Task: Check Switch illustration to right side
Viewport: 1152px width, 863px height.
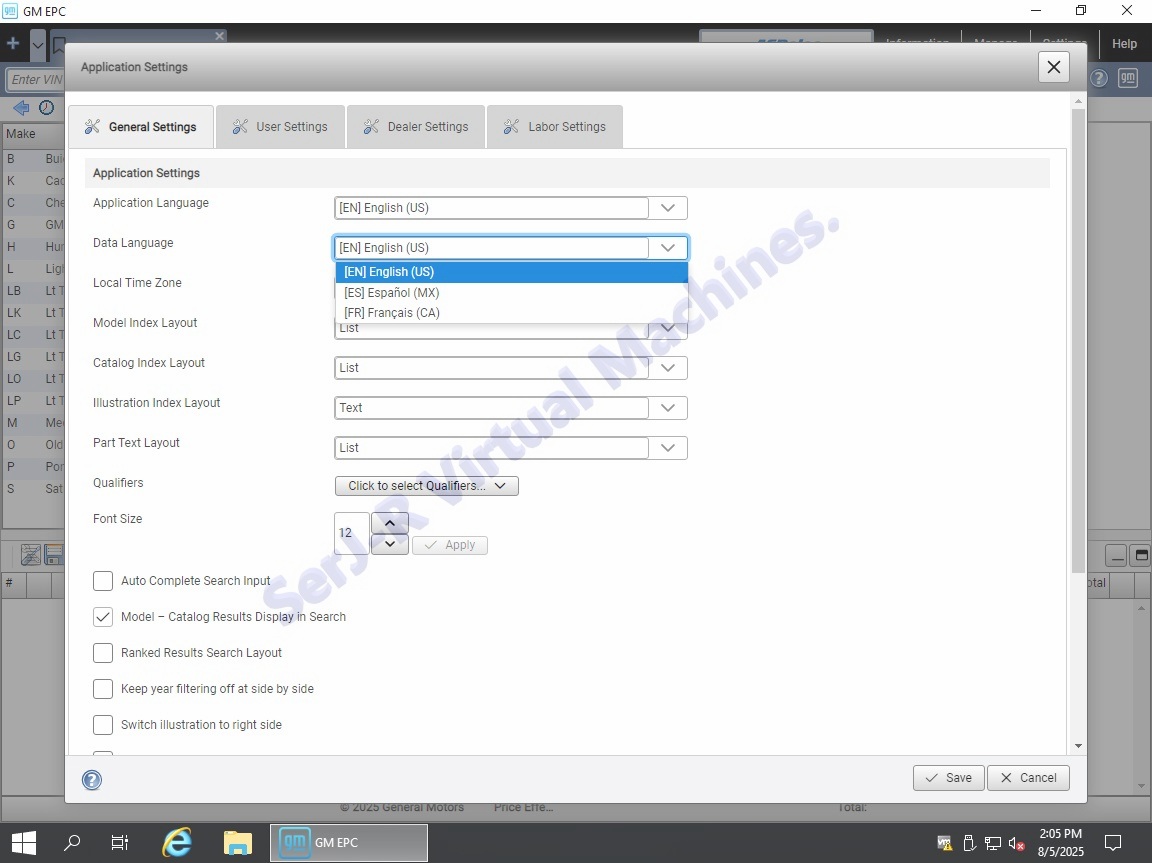Action: point(103,725)
